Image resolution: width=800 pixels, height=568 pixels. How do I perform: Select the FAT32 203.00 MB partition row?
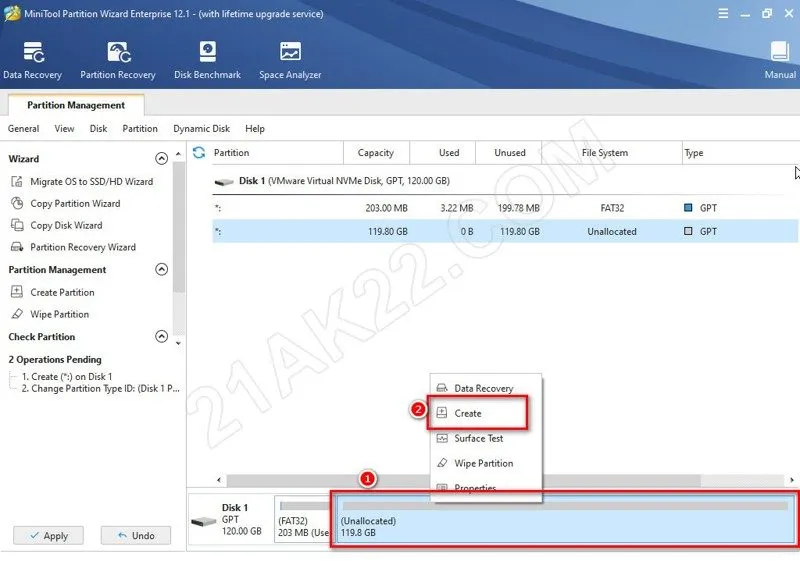point(505,208)
